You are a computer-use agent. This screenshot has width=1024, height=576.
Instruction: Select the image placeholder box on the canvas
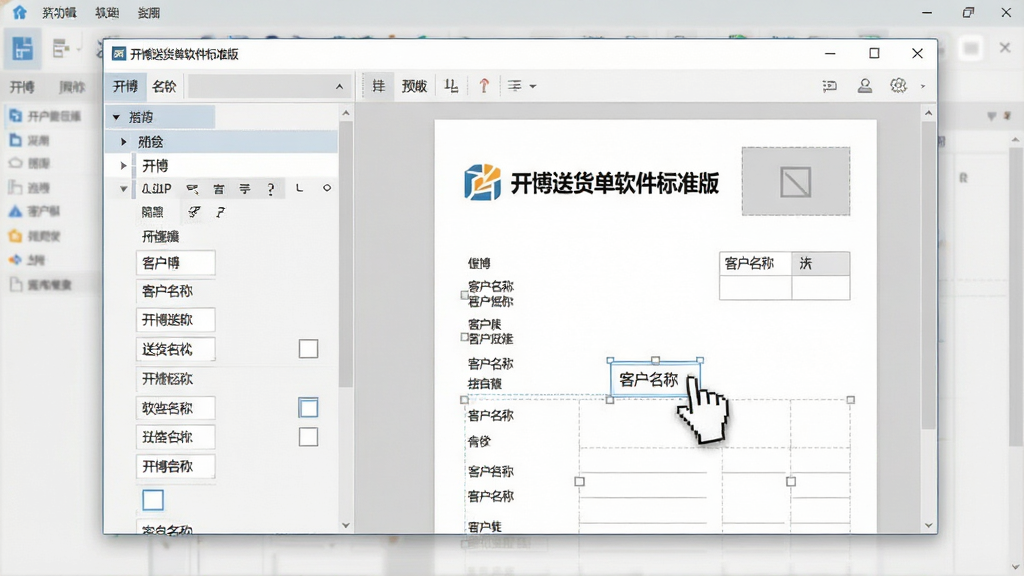click(x=795, y=182)
